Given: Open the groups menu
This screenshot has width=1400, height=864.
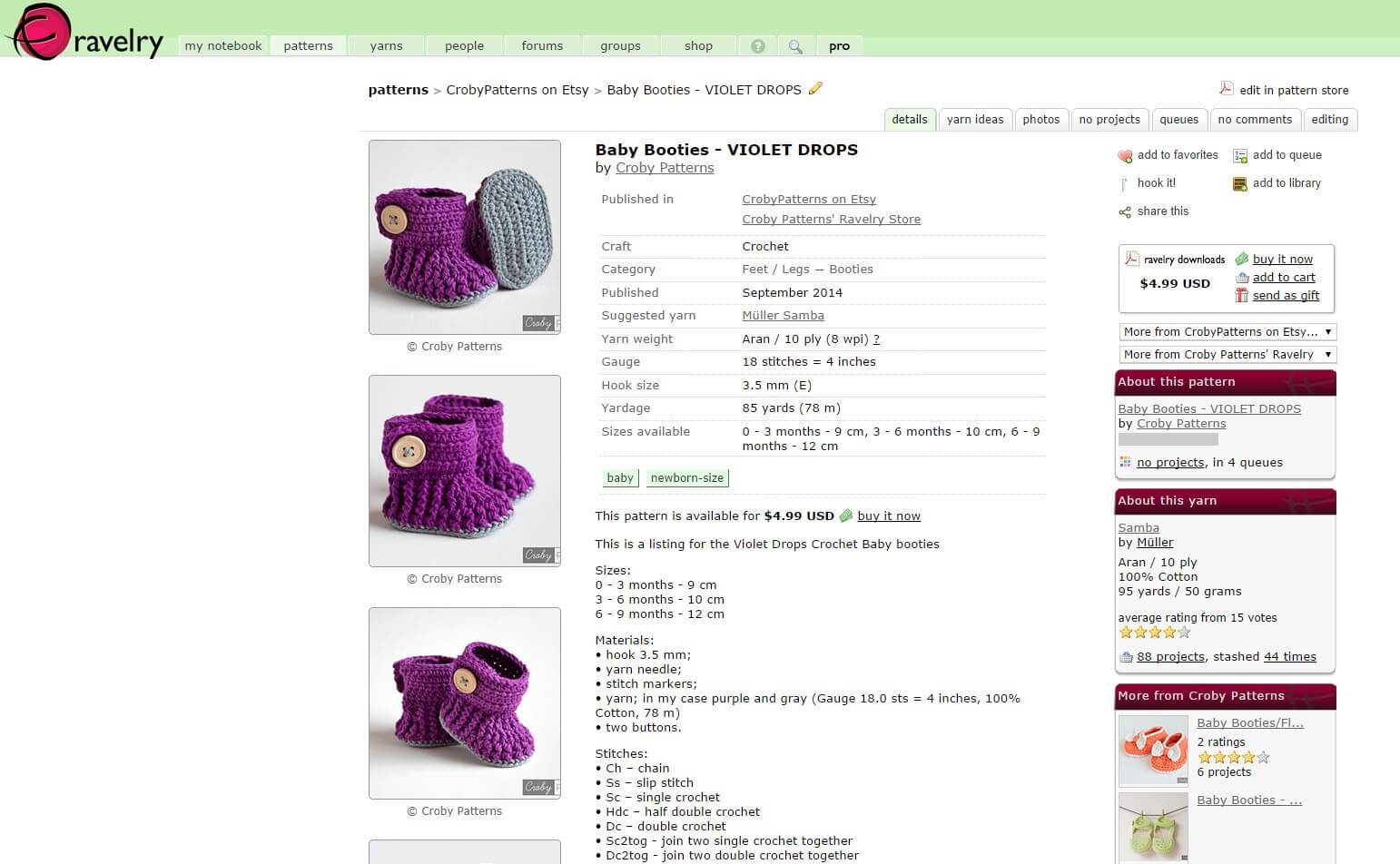Looking at the screenshot, I should [620, 46].
